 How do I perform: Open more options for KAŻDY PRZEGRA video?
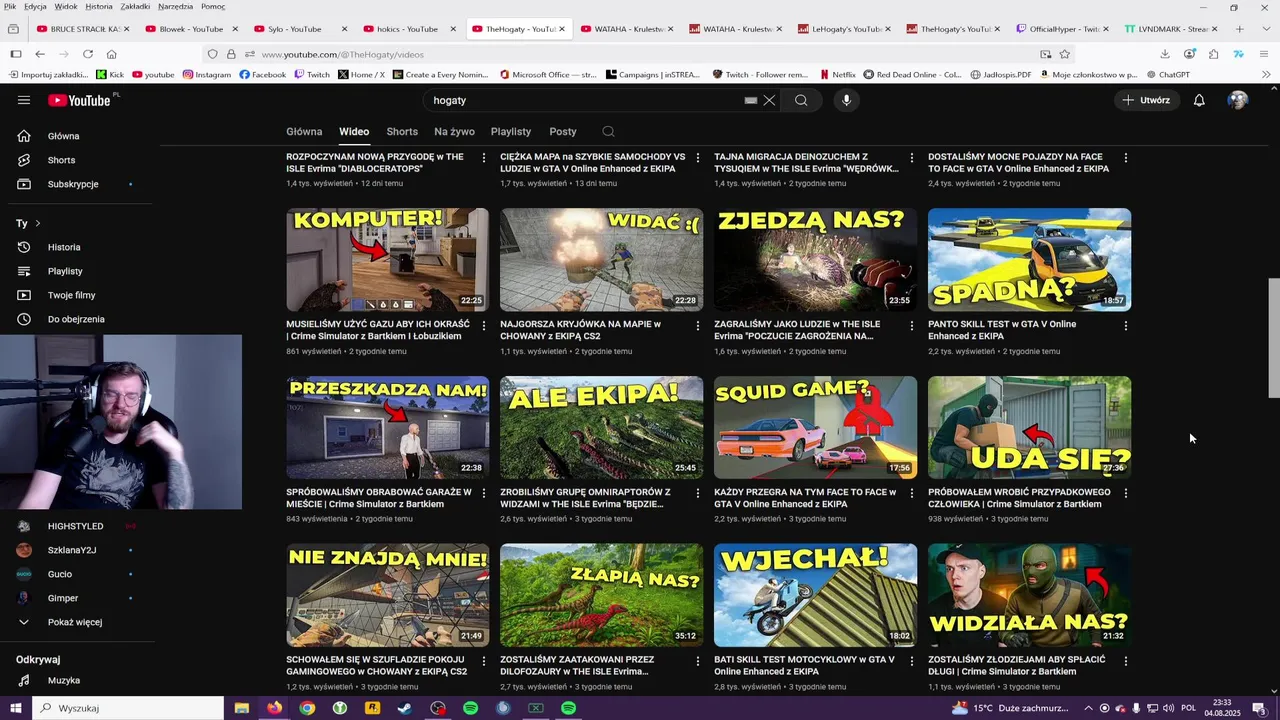[x=911, y=493]
